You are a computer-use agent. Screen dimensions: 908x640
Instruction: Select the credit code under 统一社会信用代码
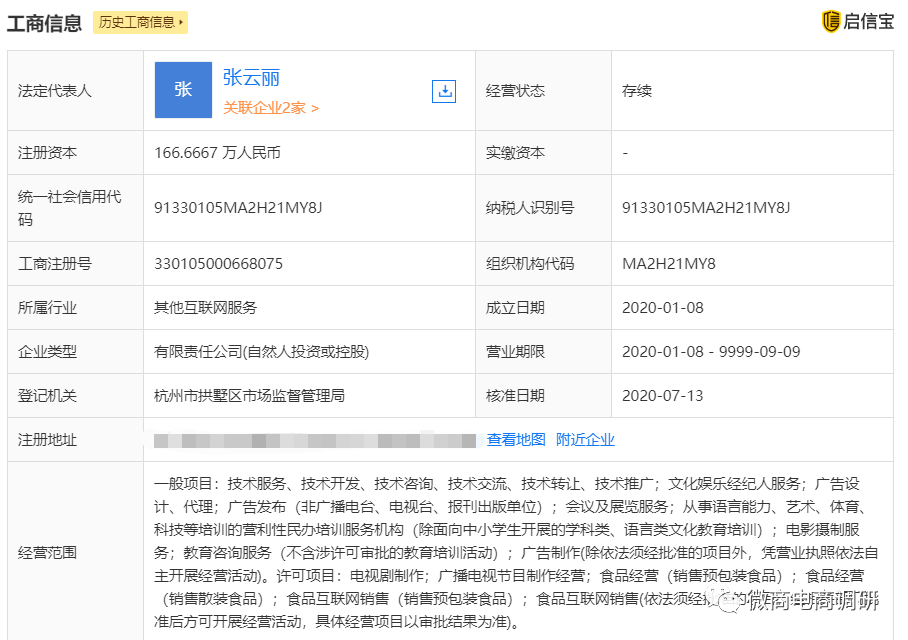point(238,207)
